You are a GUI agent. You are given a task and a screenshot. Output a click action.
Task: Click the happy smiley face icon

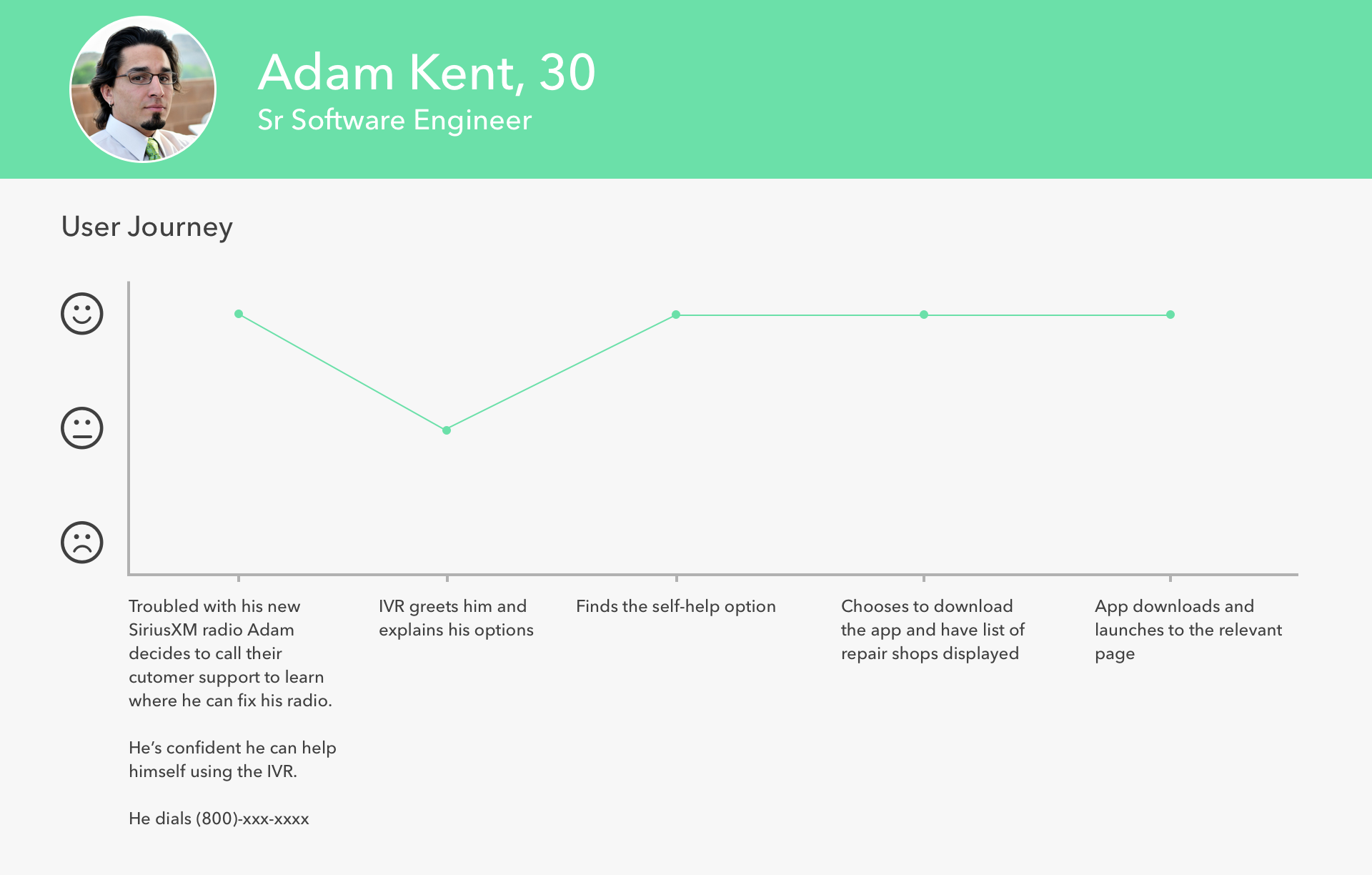pos(82,313)
